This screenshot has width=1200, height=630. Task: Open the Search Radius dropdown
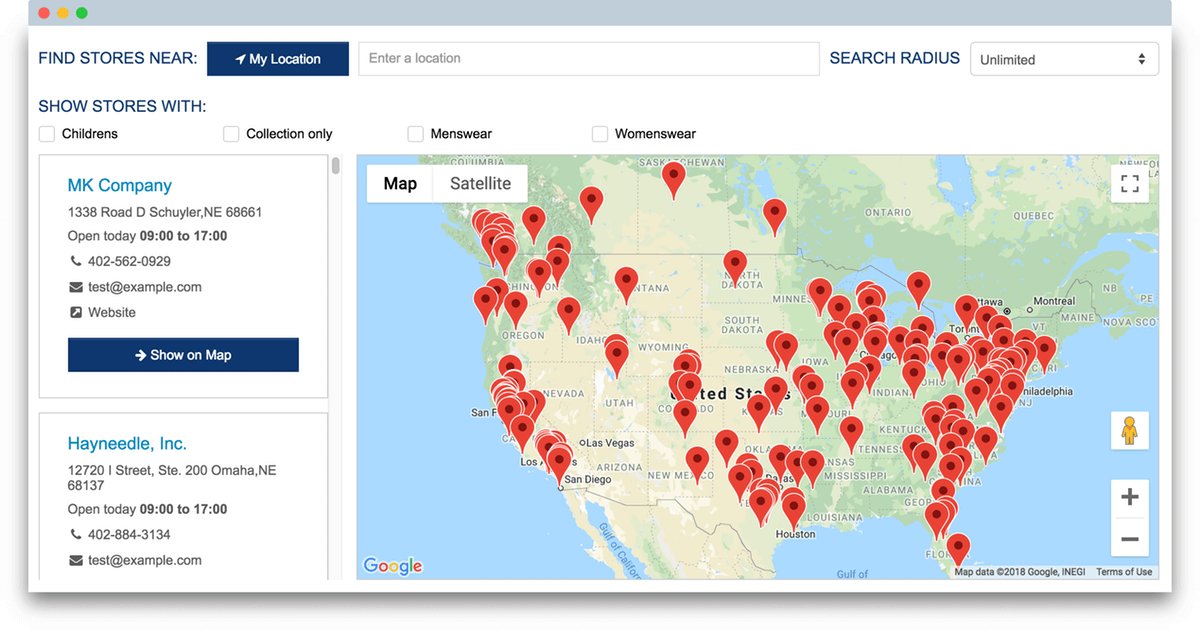pyautogui.click(x=1064, y=59)
